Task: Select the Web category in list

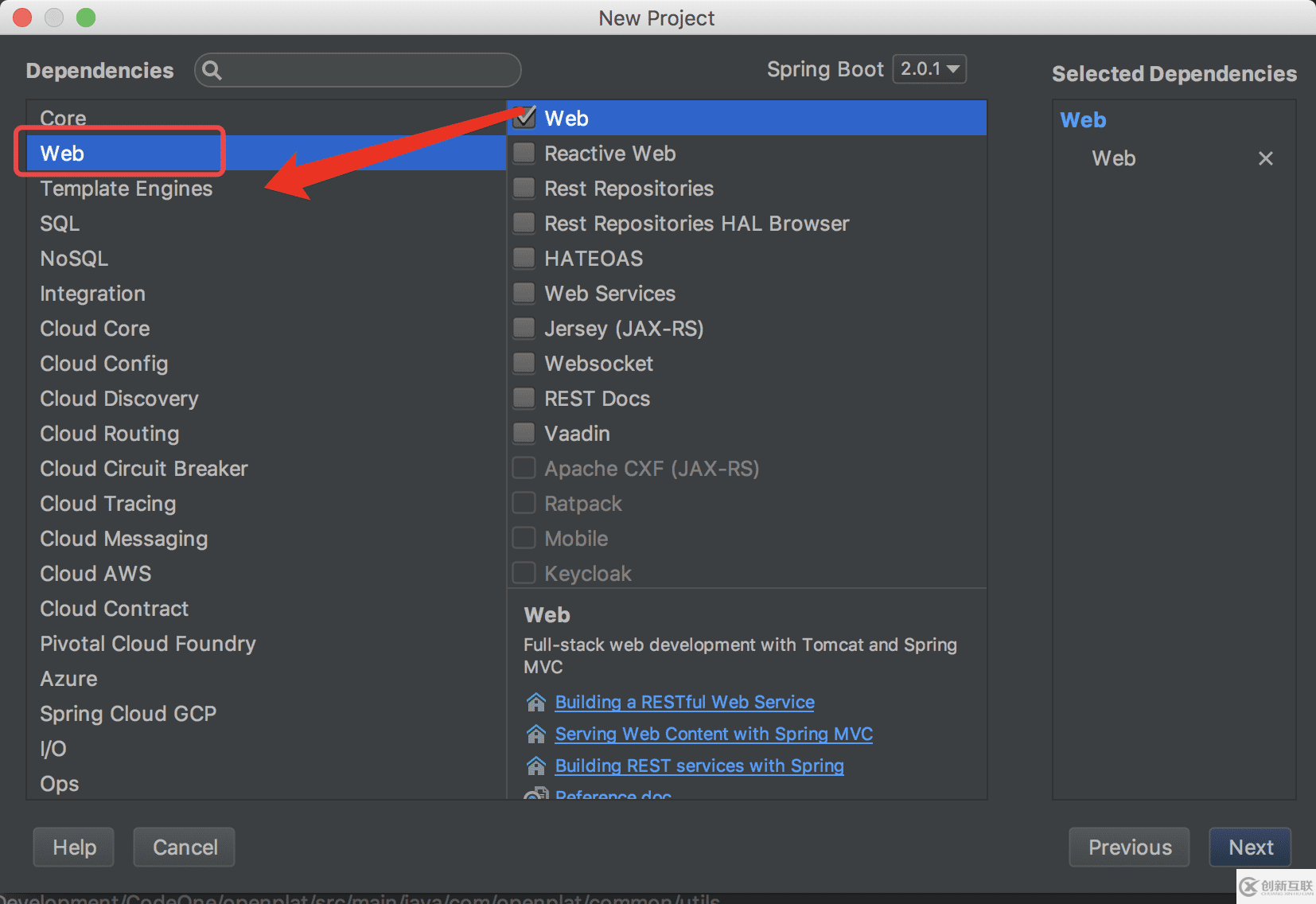Action: pos(267,153)
